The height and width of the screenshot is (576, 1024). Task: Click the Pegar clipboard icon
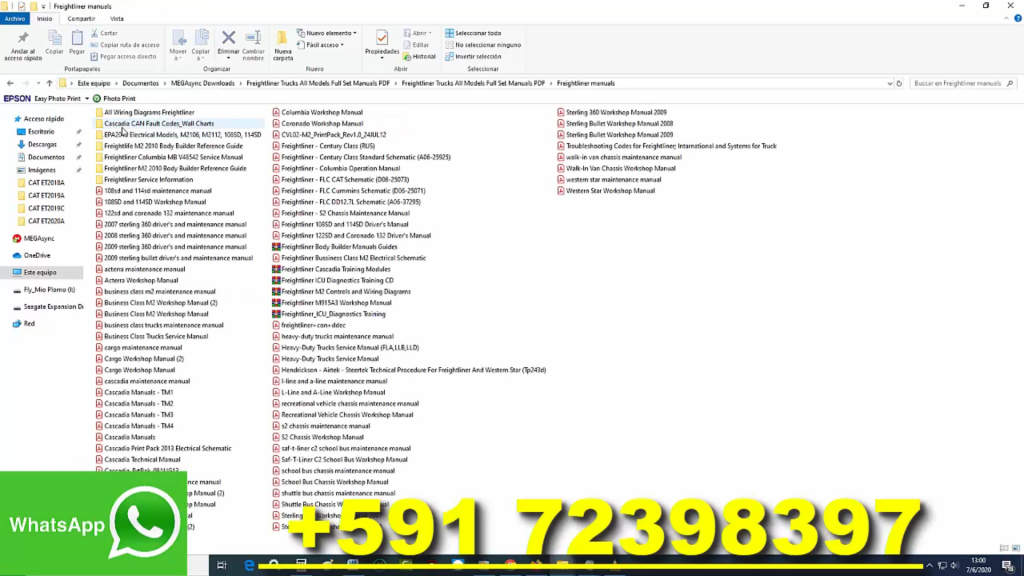pos(77,39)
